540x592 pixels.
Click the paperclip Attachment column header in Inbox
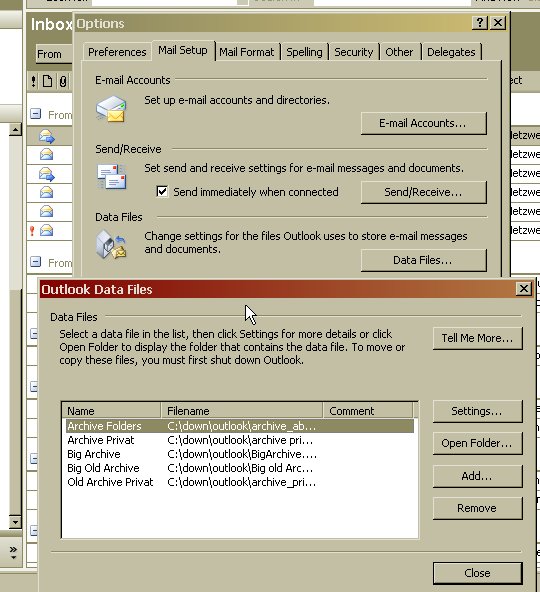coord(63,81)
